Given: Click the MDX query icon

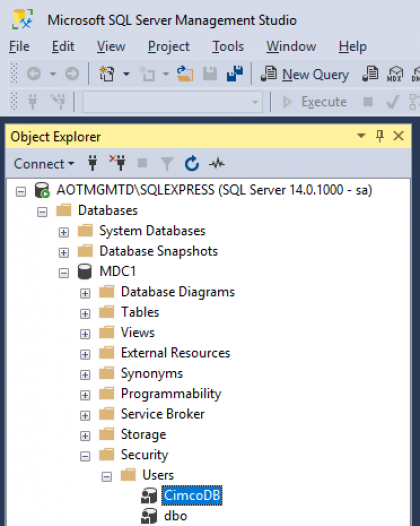Looking at the screenshot, I should [x=395, y=74].
